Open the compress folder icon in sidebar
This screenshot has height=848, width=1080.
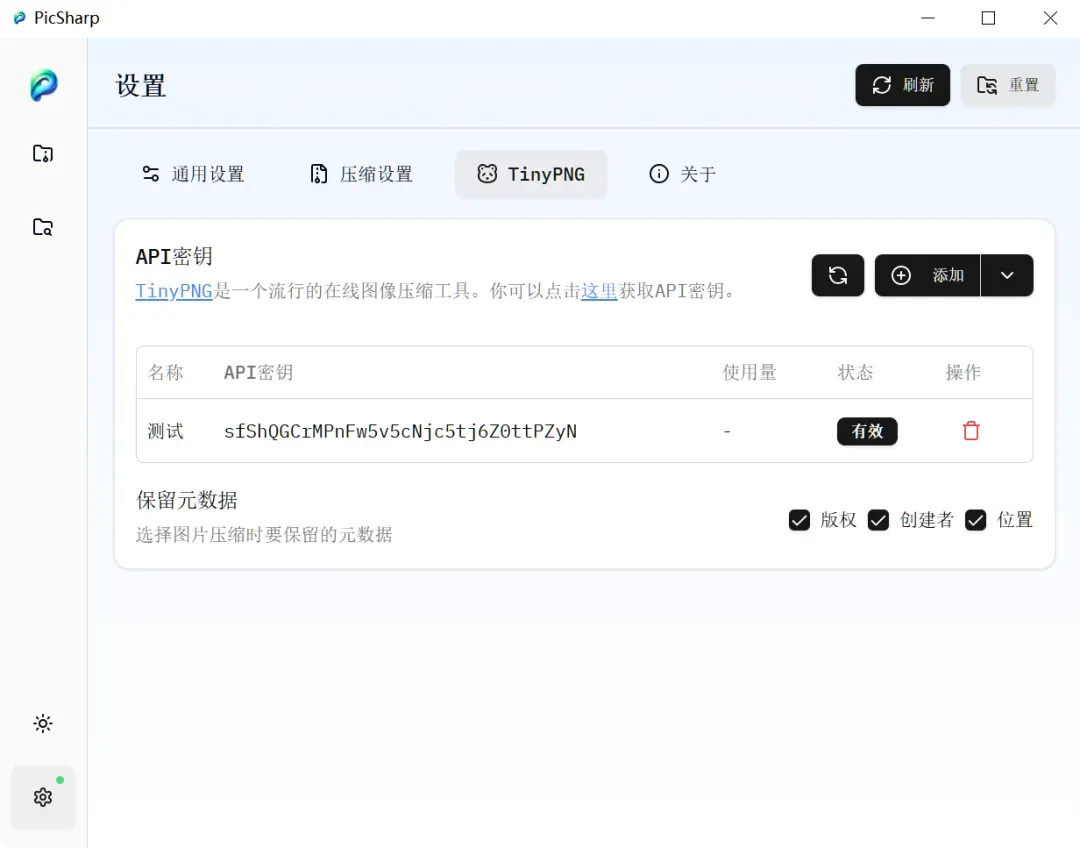43,154
